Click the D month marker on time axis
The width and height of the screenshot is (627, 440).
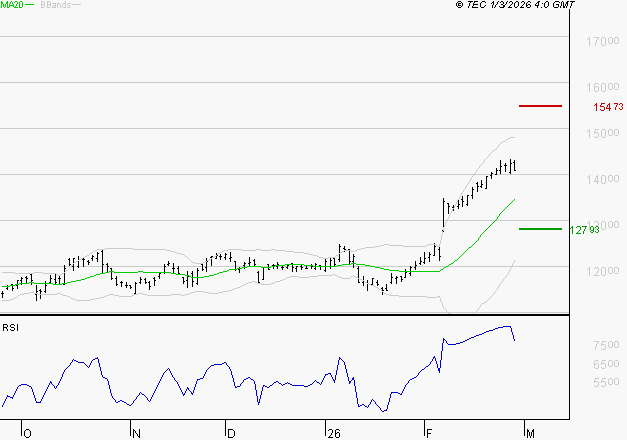(x=231, y=434)
